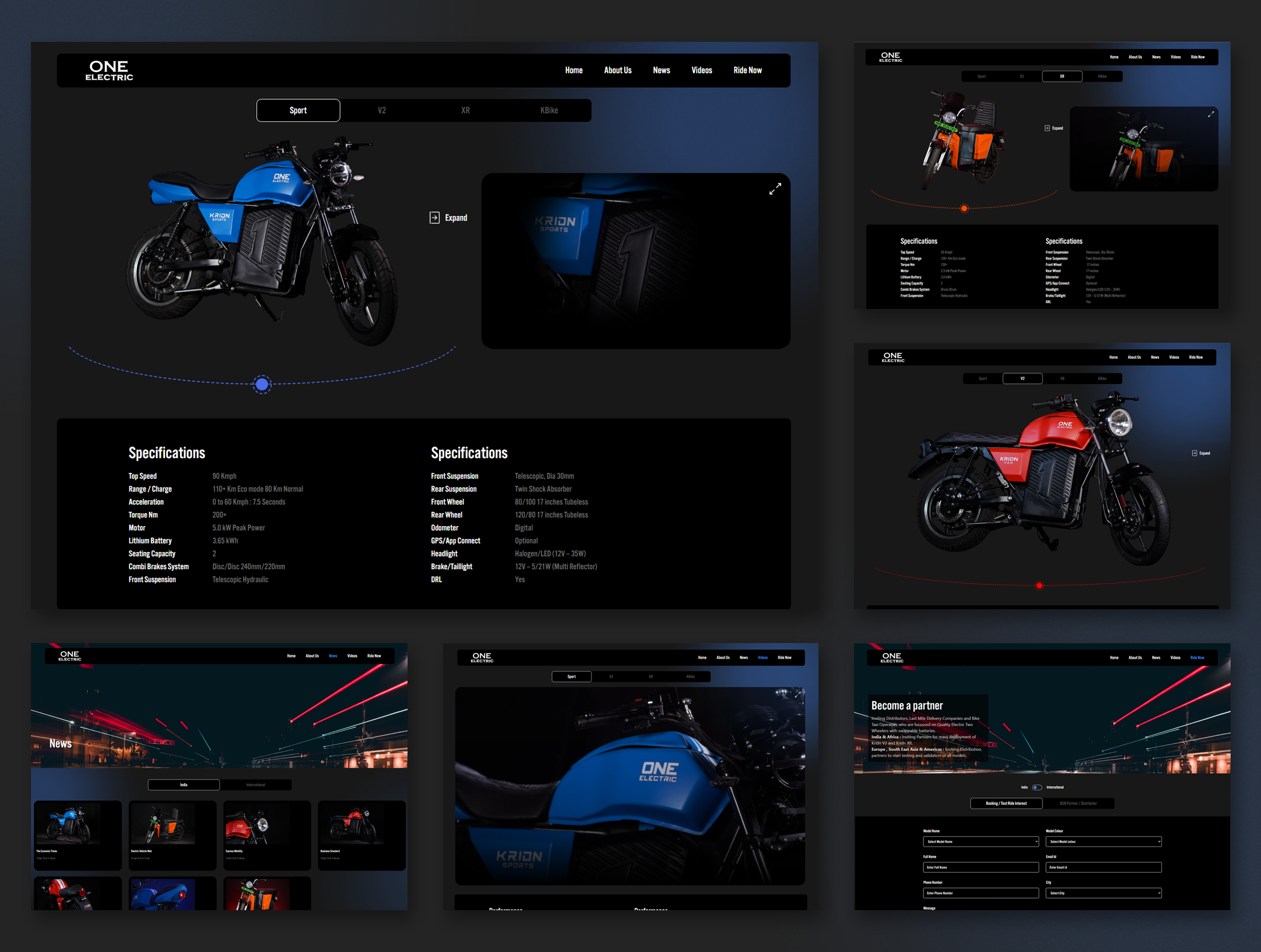The image size is (1261, 952).
Task: Click ONE Electric logo on News page
Action: pyautogui.click(x=69, y=656)
